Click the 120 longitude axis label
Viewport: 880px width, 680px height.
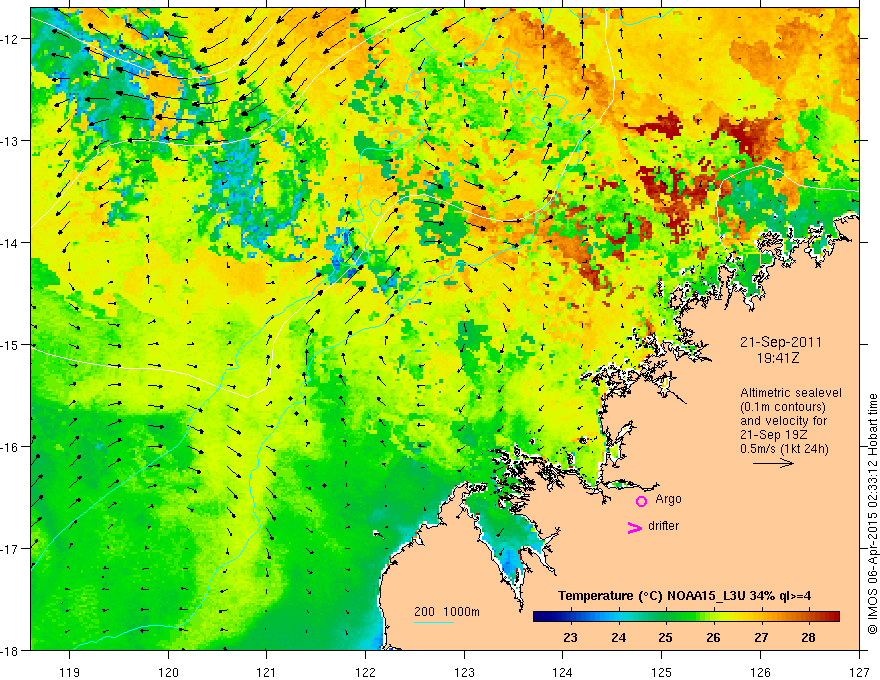168,672
